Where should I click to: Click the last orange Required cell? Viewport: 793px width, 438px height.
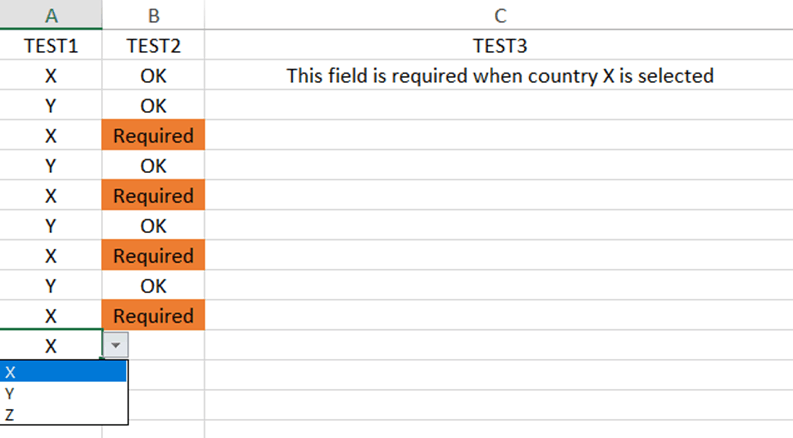[153, 316]
